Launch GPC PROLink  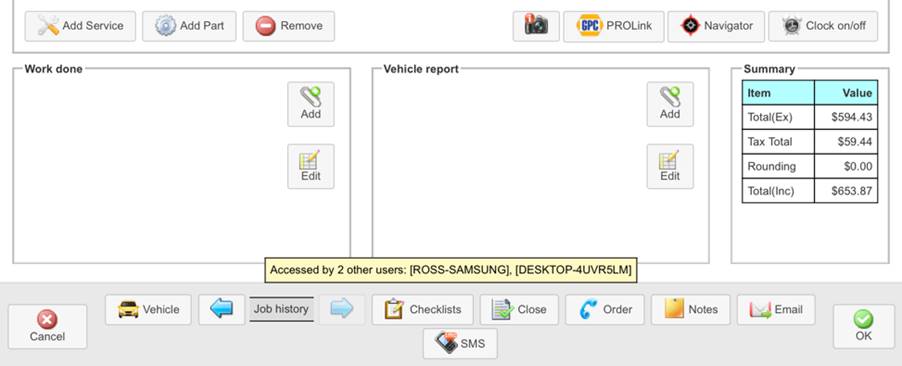[614, 26]
